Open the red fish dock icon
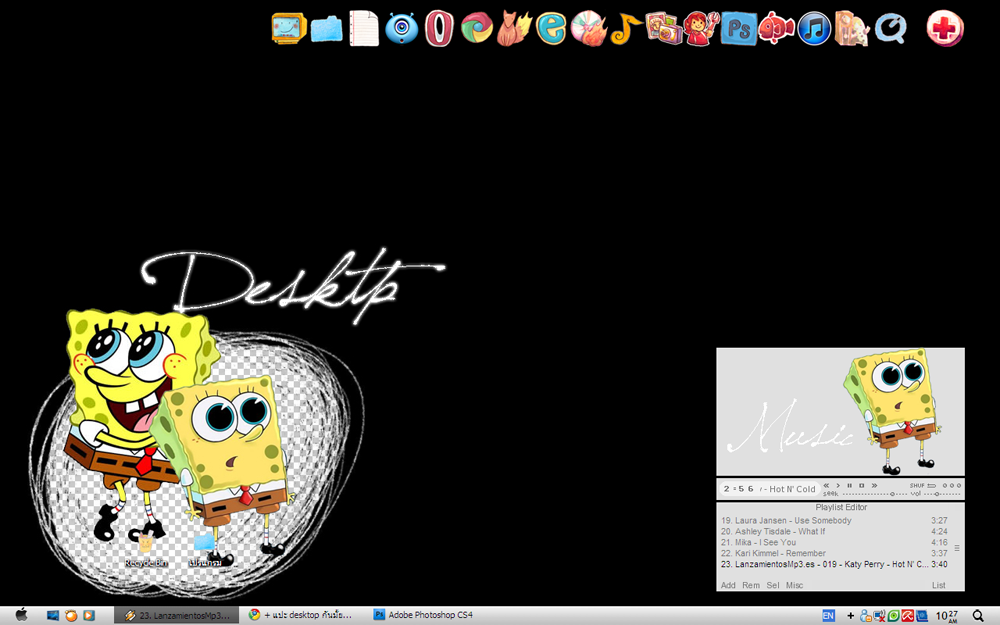The height and width of the screenshot is (625, 1000). pyautogui.click(x=776, y=28)
